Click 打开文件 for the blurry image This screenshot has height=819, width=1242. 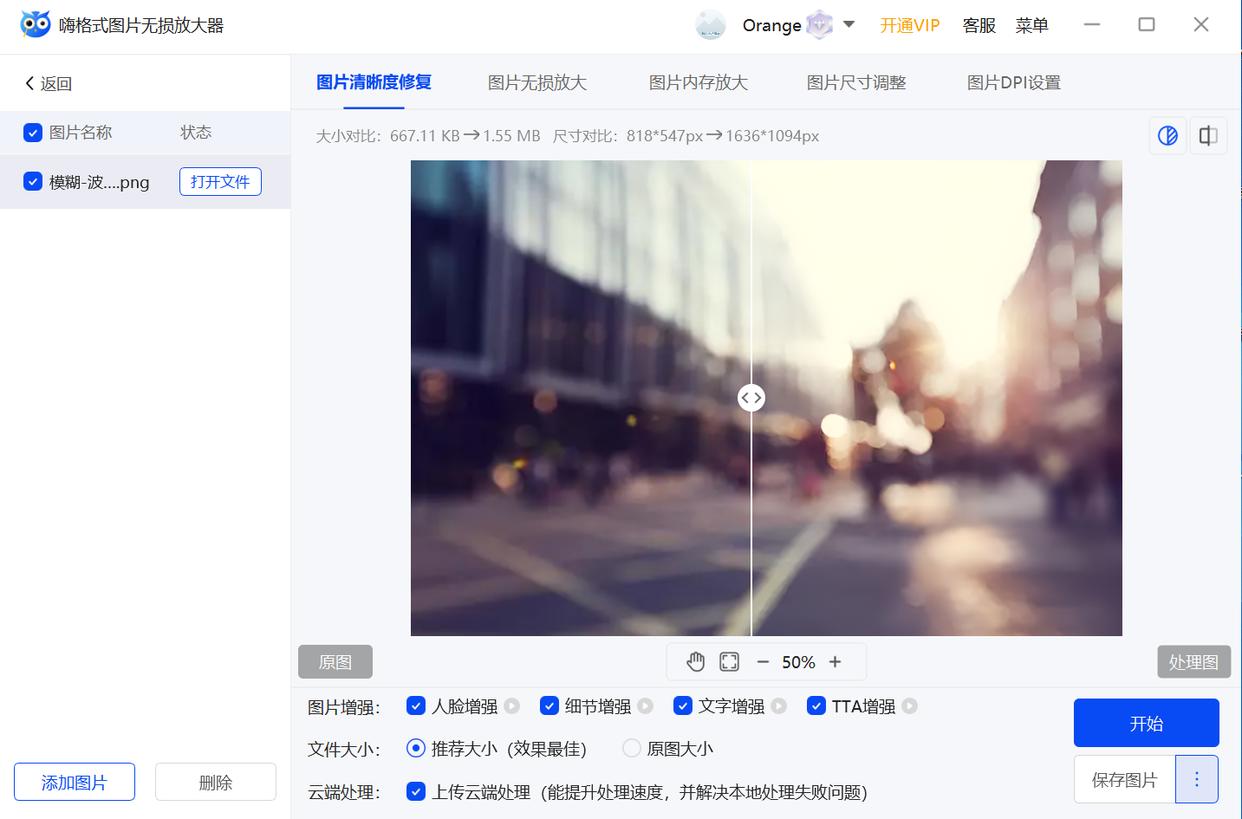(x=220, y=181)
